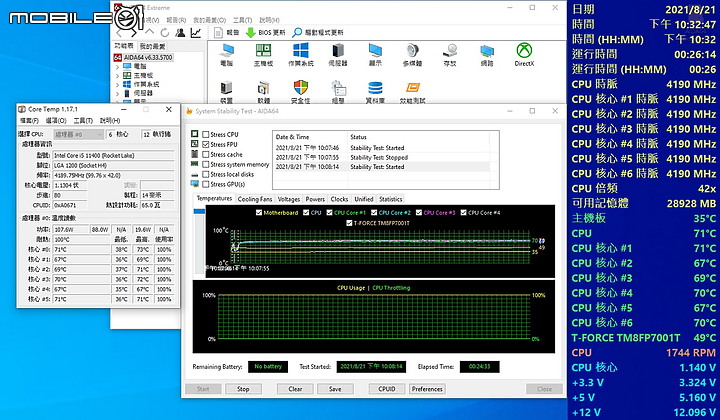Open Core Temp 檔案(F) menu
Image resolution: width=720 pixels, height=420 pixels.
[29, 120]
